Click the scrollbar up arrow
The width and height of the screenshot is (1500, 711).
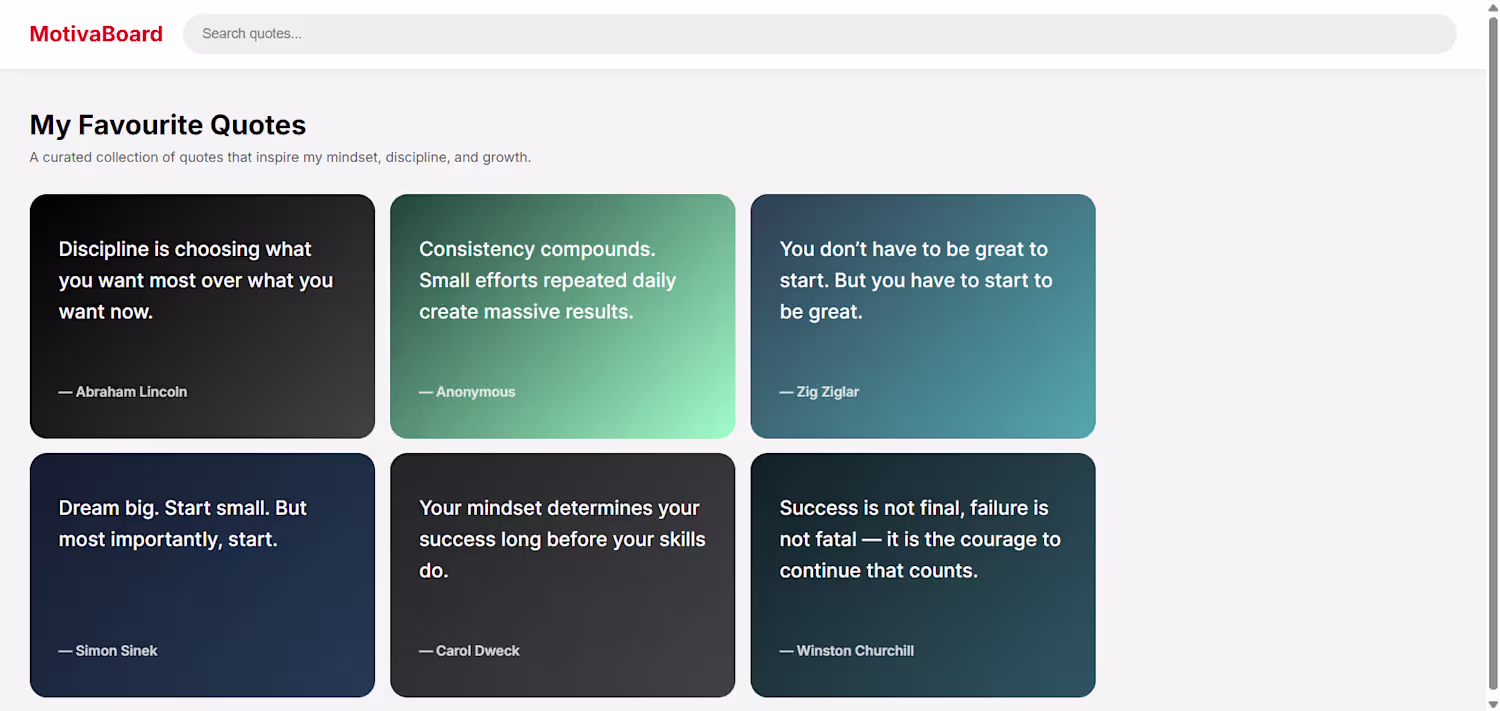point(1493,7)
